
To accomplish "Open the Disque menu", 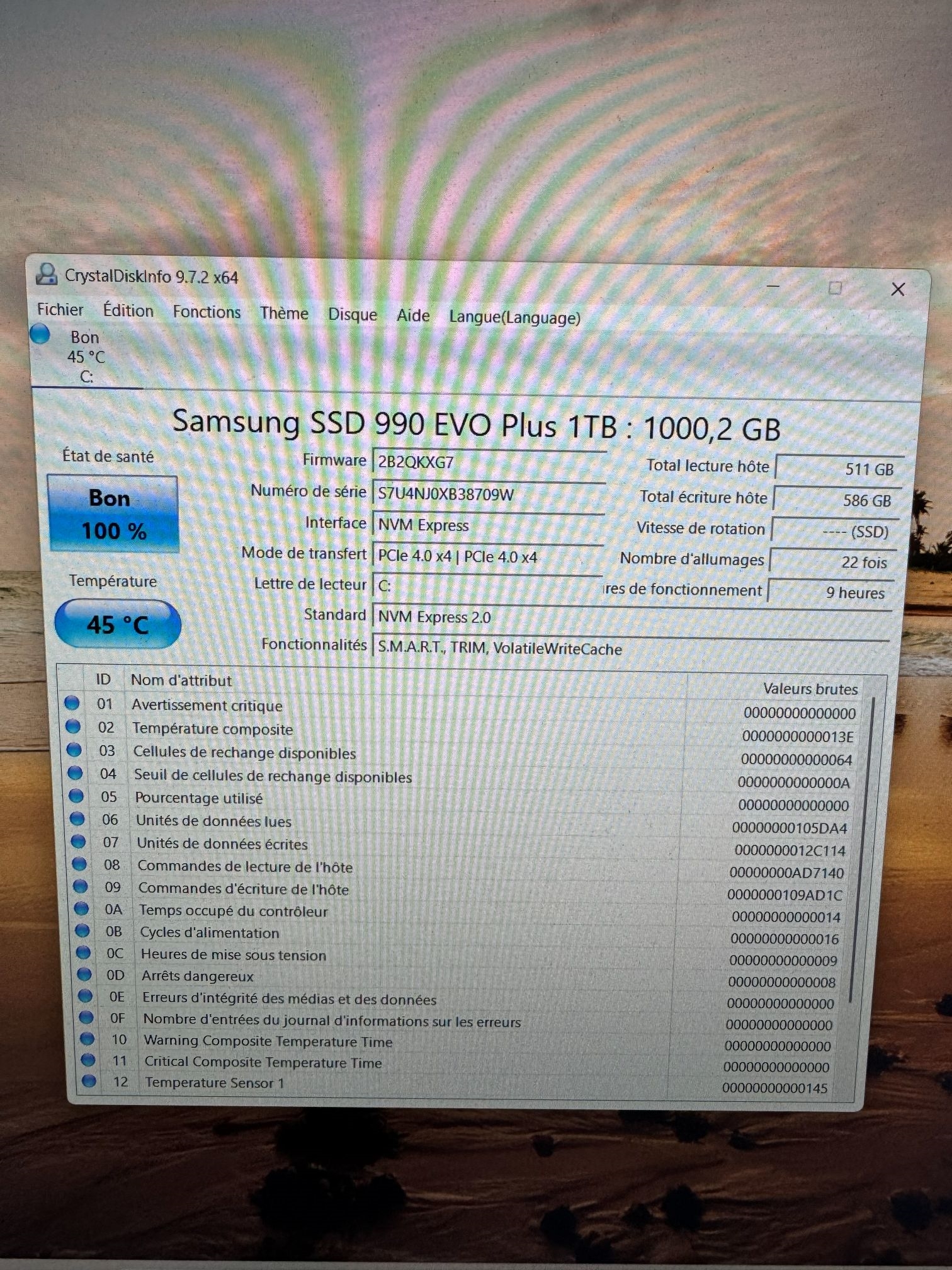I will pyautogui.click(x=352, y=314).
